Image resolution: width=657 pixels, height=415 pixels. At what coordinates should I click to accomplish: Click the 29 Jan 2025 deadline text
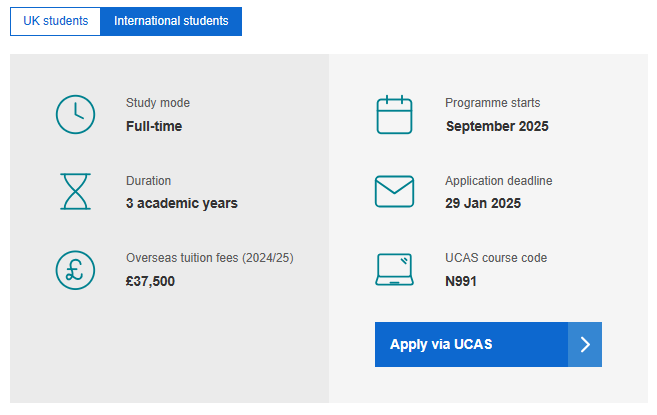click(x=483, y=203)
